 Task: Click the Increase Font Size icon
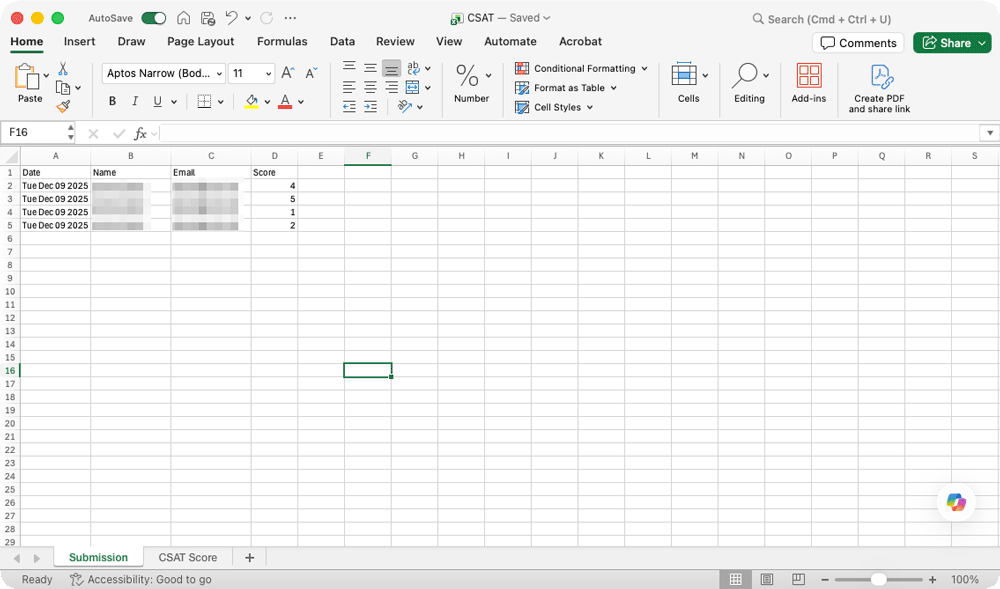(288, 73)
